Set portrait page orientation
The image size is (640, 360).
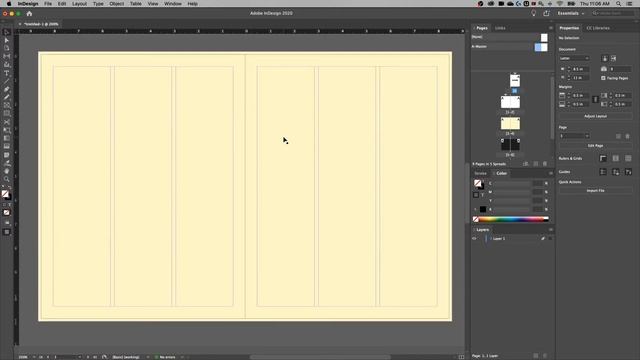click(605, 58)
